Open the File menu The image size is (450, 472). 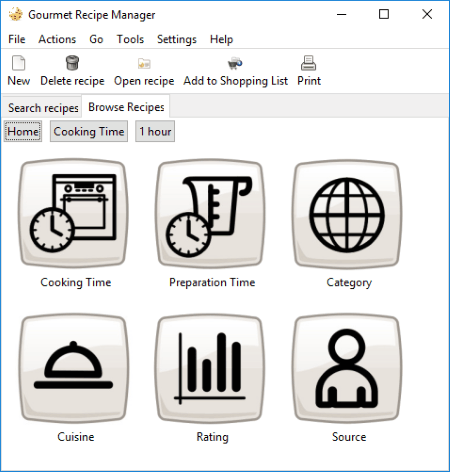pos(17,39)
